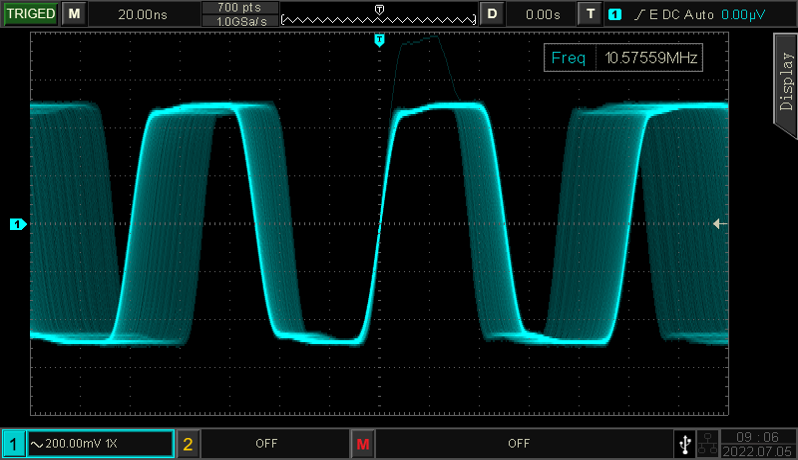Click the Freq measurement label
Screen dimensions: 798x460
[568, 58]
